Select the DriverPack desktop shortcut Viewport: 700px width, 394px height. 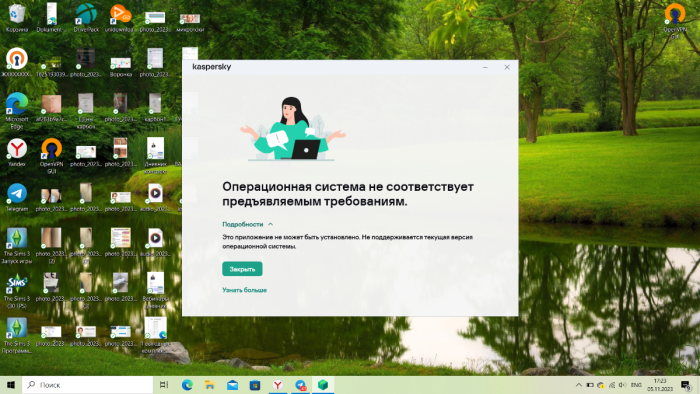point(86,18)
